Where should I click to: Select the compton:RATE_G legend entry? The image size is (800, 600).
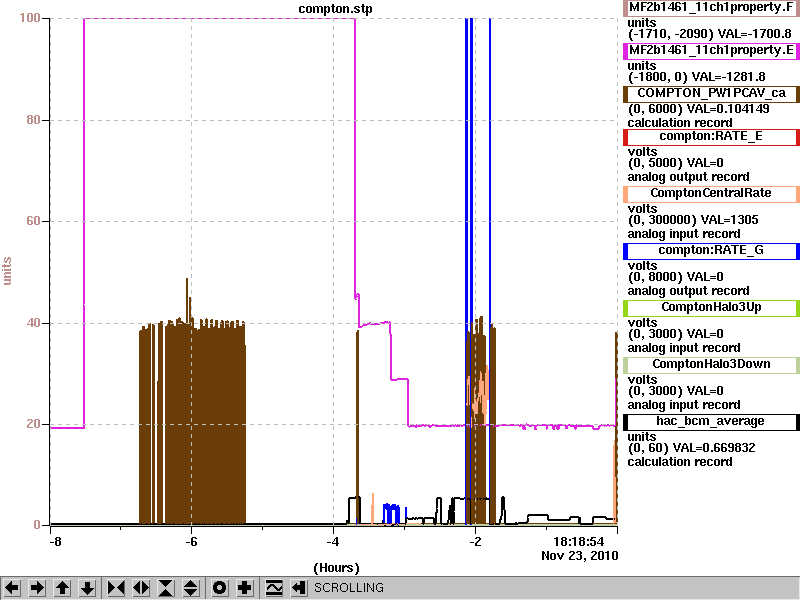point(711,251)
